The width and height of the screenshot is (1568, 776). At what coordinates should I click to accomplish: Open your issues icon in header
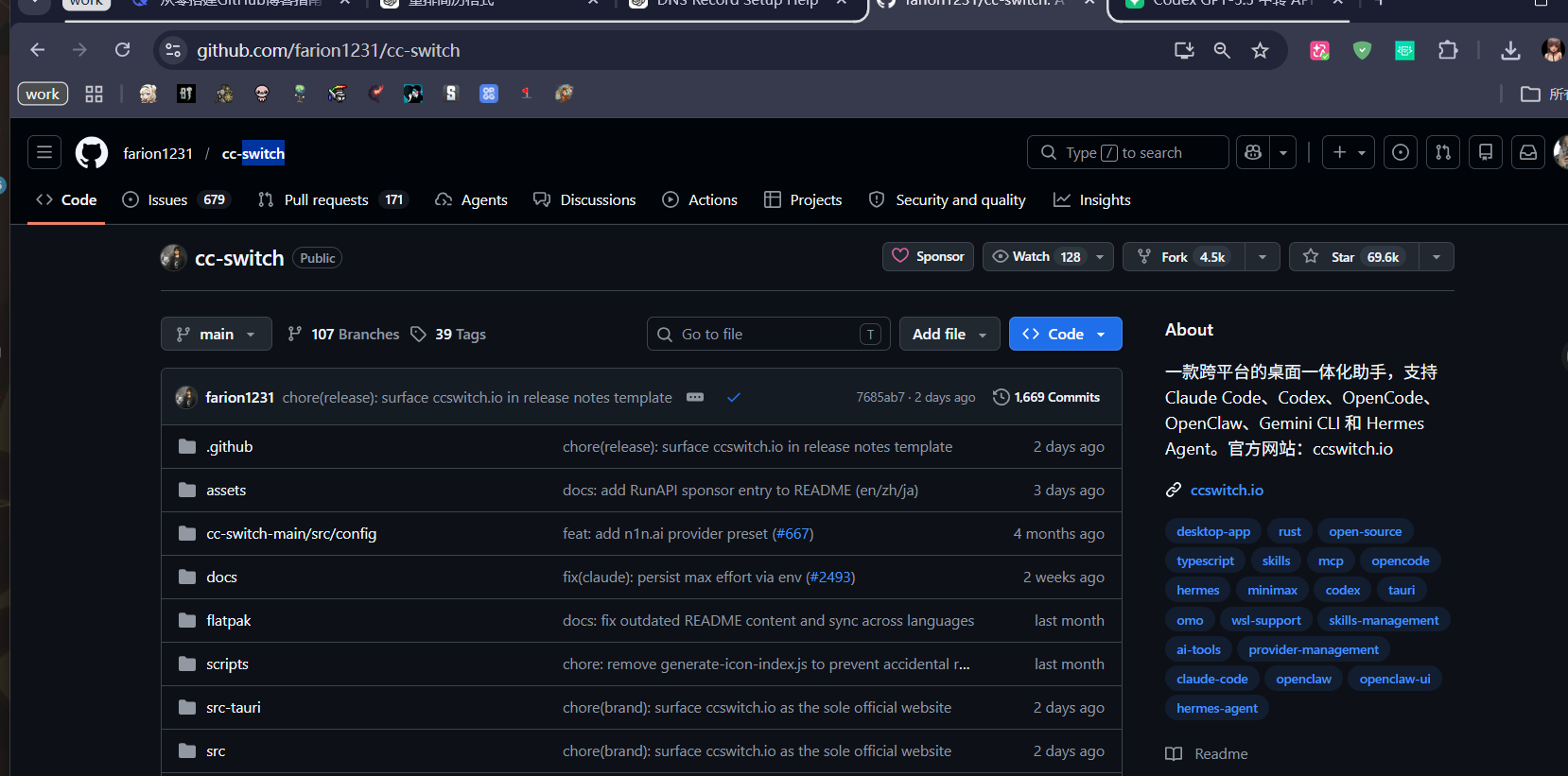(x=1401, y=152)
